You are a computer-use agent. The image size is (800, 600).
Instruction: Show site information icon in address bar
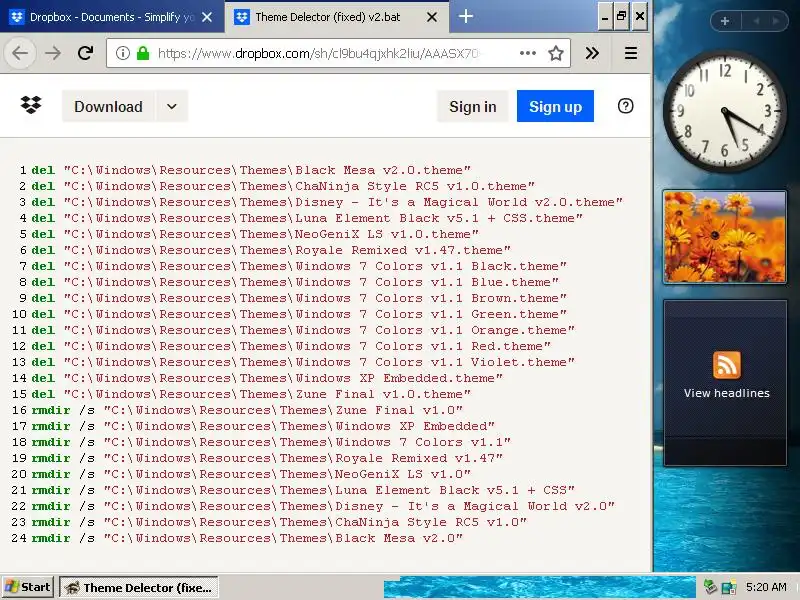tap(122, 53)
